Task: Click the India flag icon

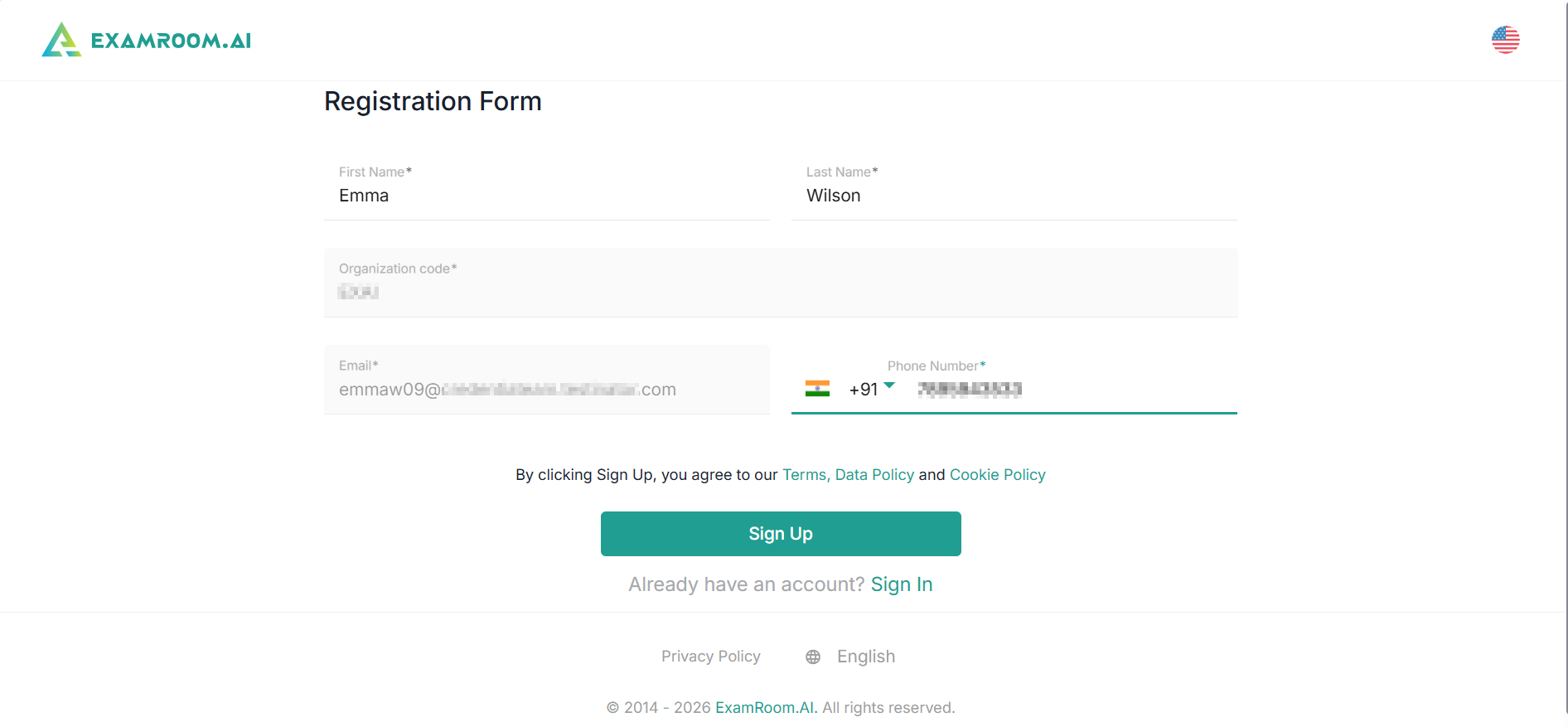Action: pyautogui.click(x=817, y=389)
